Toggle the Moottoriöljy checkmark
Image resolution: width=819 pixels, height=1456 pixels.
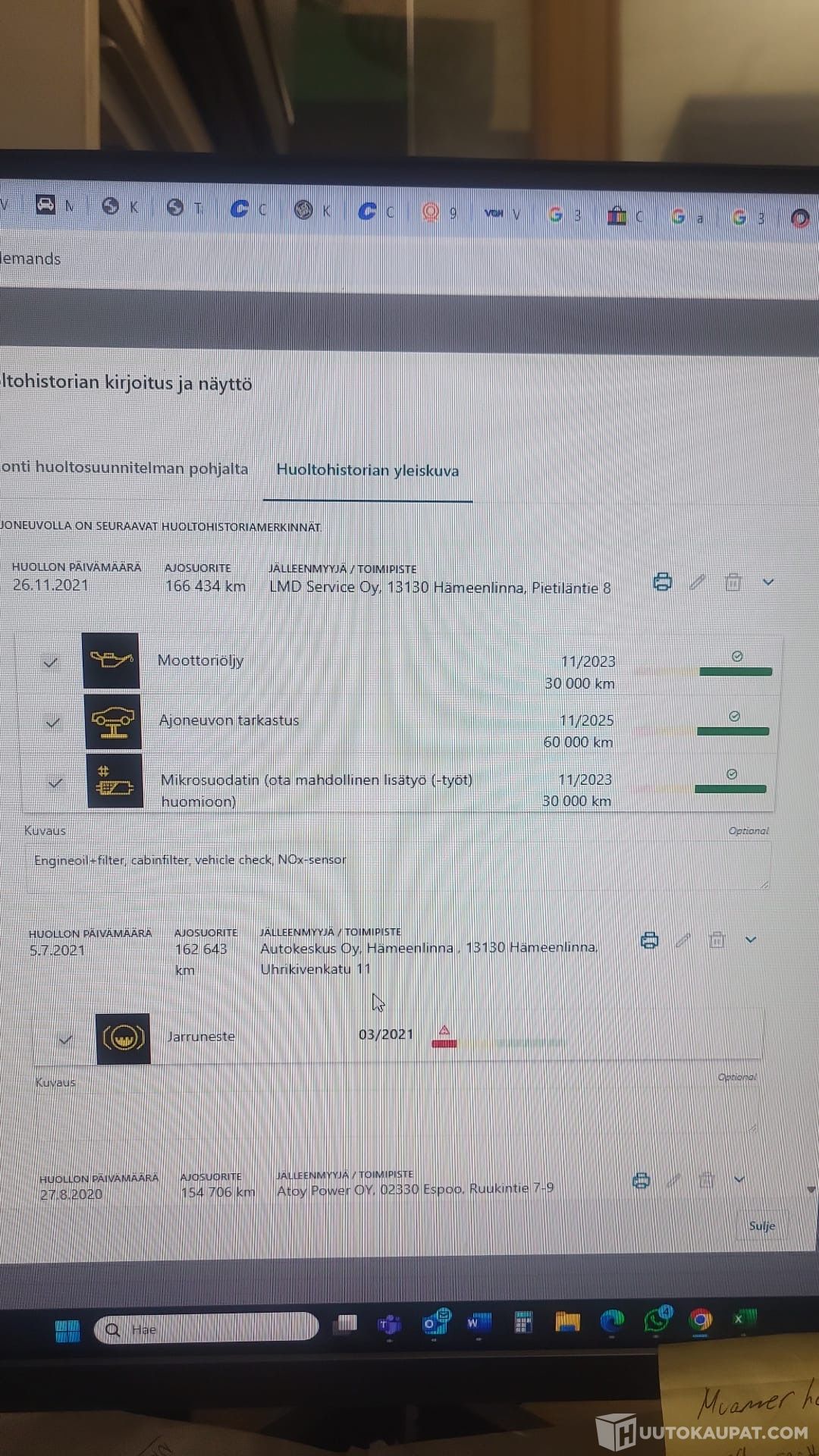click(x=51, y=663)
